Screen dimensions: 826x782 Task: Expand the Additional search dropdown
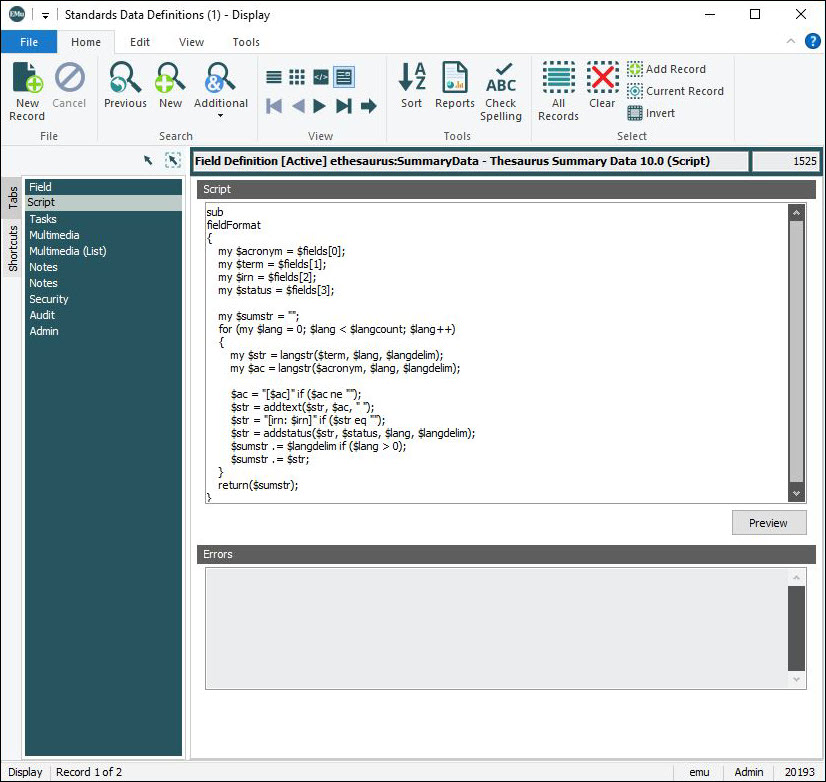click(x=220, y=115)
